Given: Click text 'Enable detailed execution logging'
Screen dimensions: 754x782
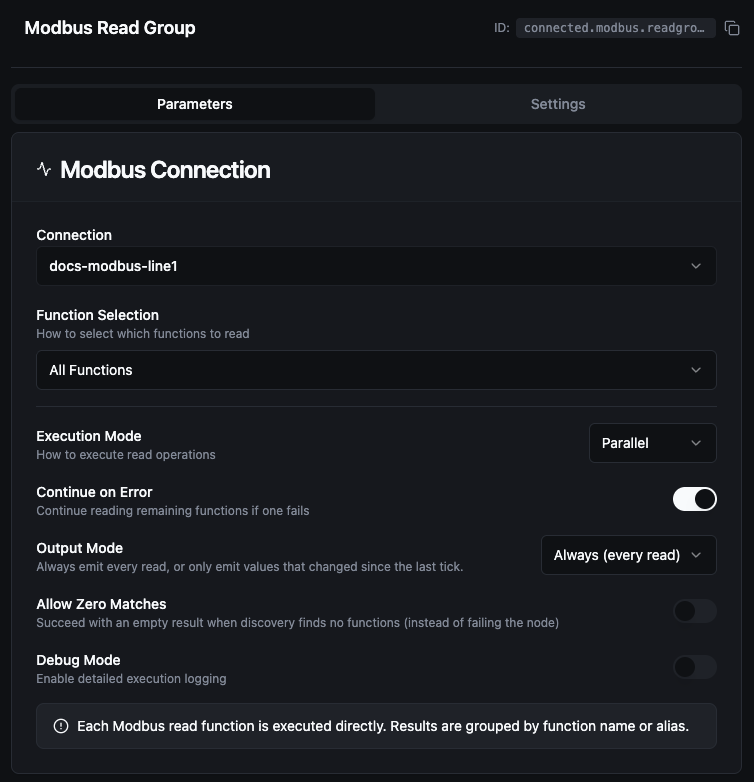Looking at the screenshot, I should (131, 679).
